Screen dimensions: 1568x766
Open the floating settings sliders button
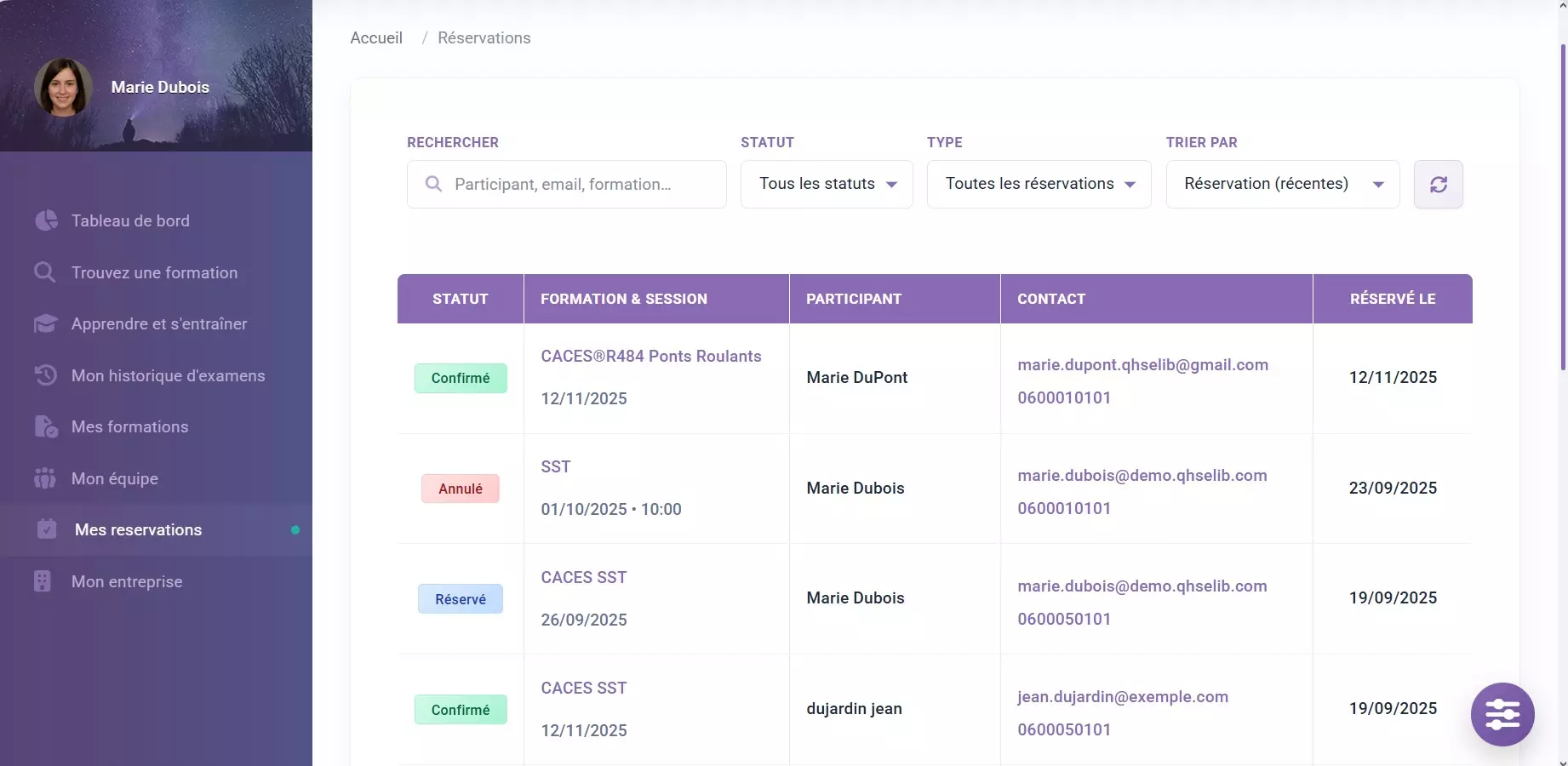[1502, 714]
